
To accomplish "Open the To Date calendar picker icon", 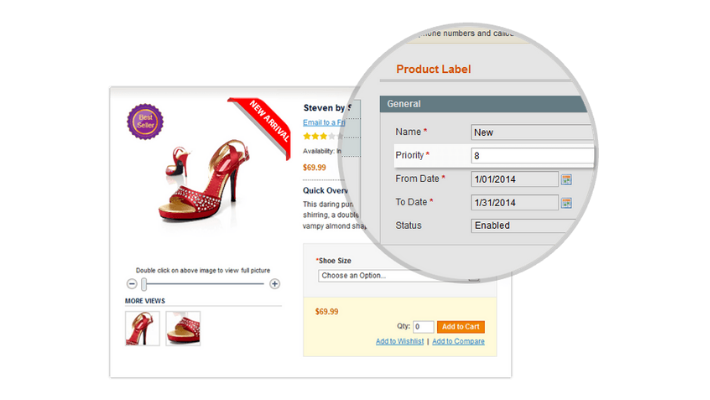I will click(x=566, y=202).
